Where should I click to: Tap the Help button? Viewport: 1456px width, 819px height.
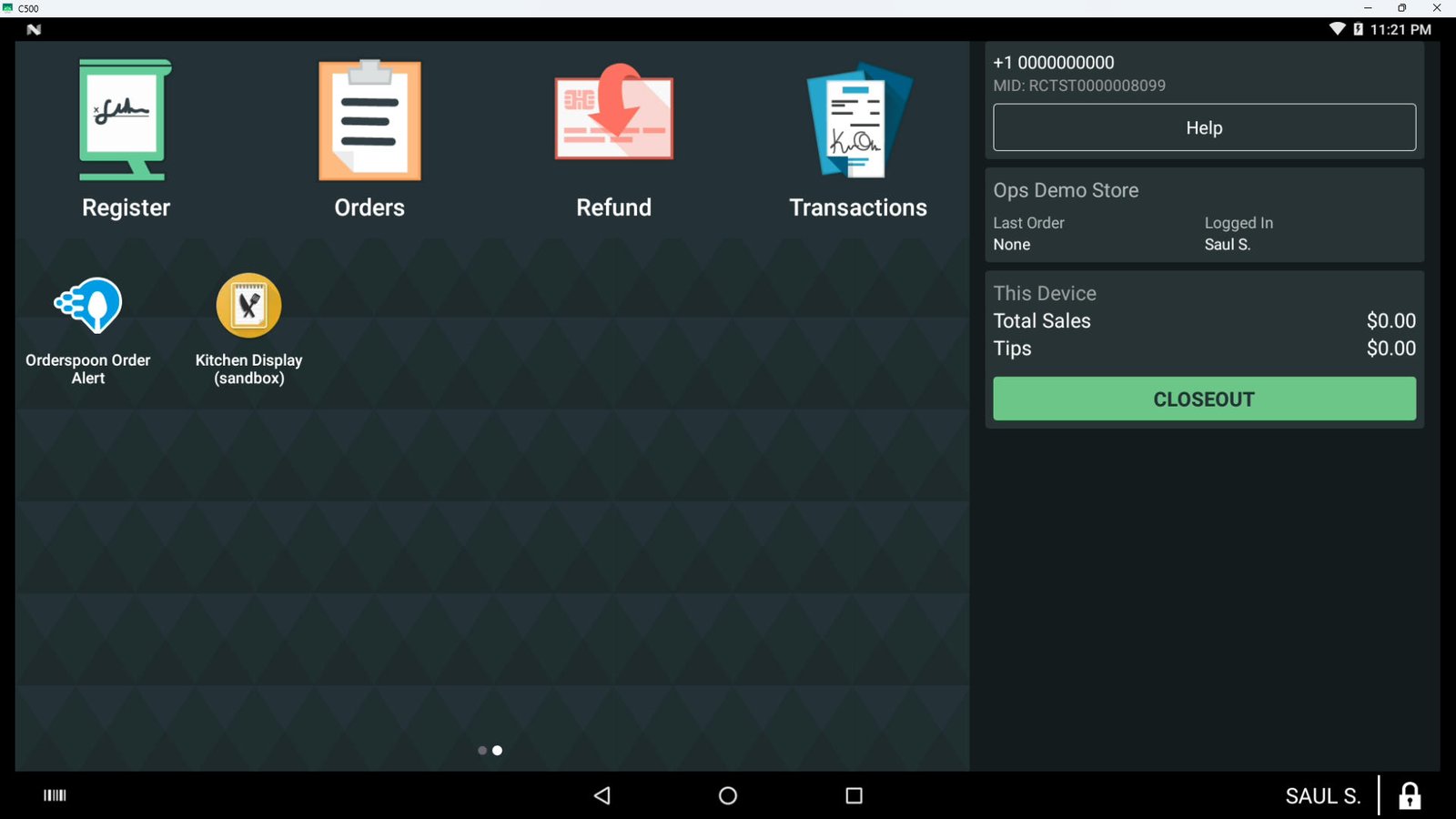click(1204, 127)
